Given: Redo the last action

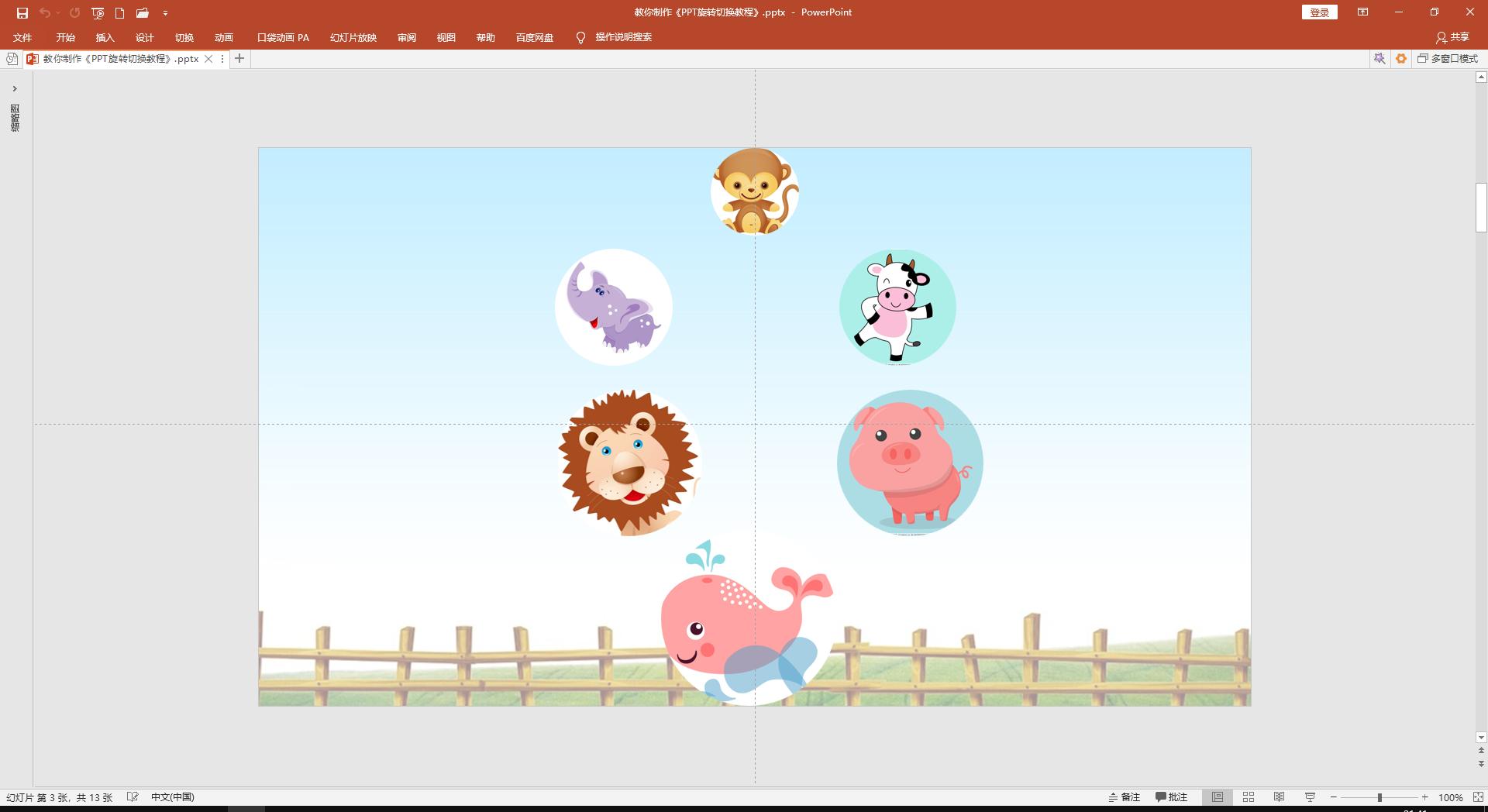Looking at the screenshot, I should coord(74,13).
